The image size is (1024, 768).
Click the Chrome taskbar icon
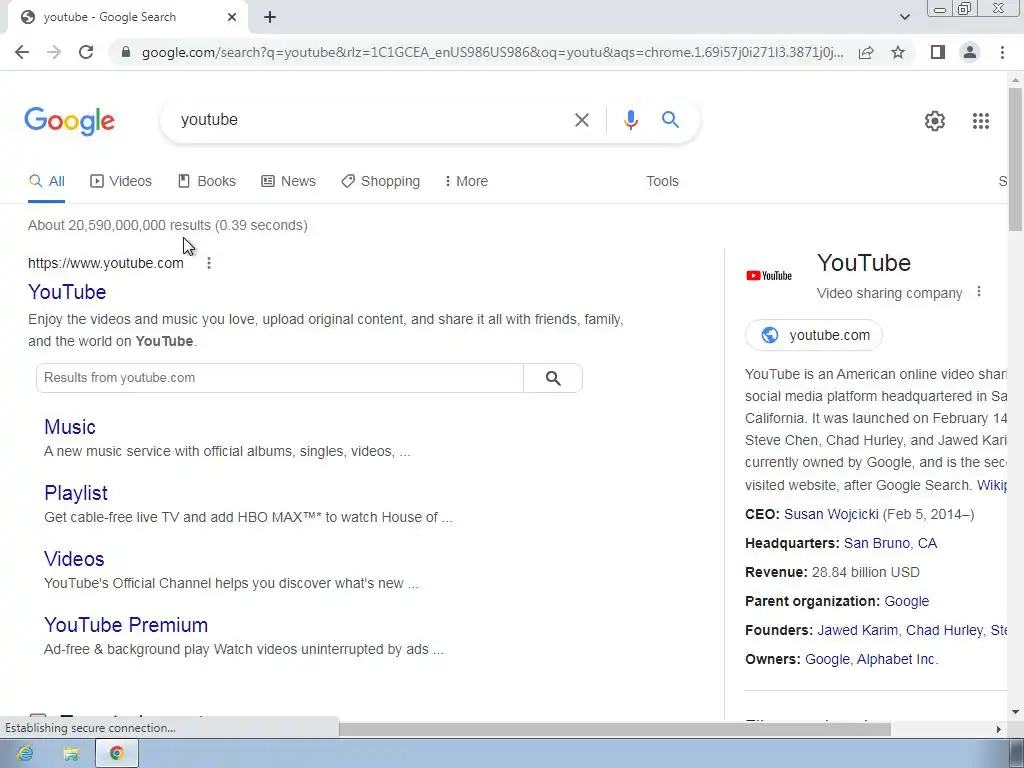(x=117, y=754)
